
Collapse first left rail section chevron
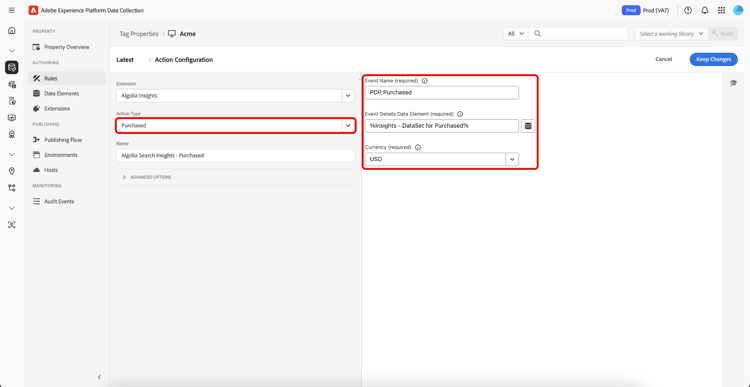[12, 51]
